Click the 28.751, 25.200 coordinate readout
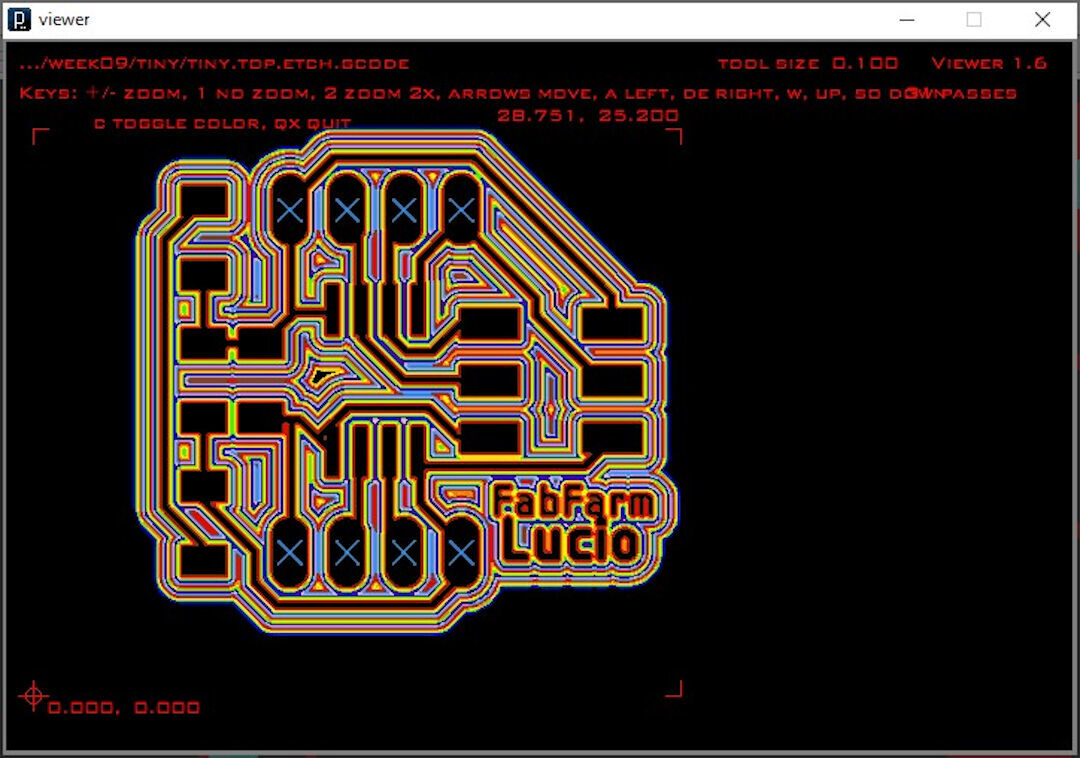The image size is (1080, 758). 587,114
